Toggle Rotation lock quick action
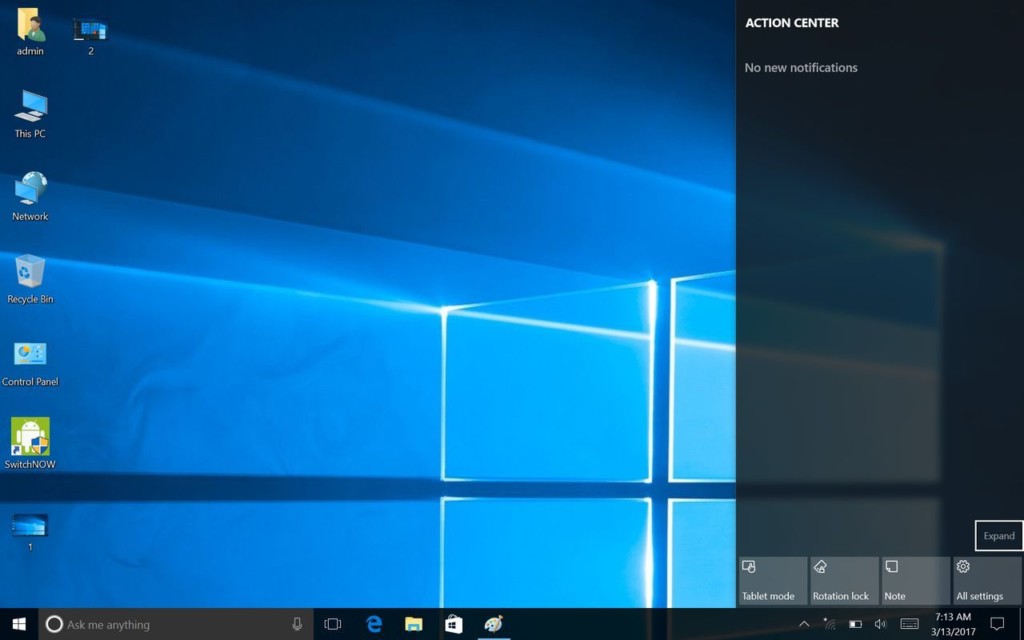This screenshot has height=640, width=1024. pos(844,581)
